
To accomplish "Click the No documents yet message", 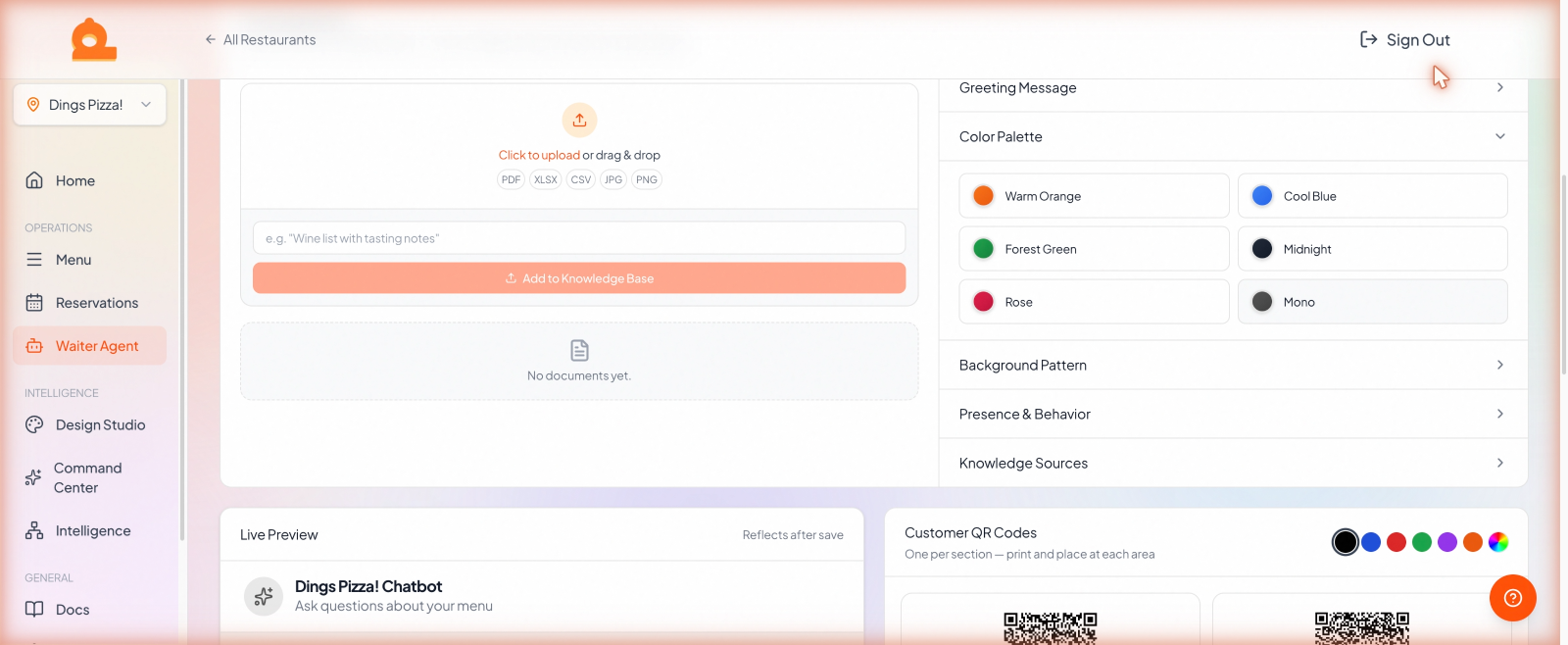I will click(579, 375).
